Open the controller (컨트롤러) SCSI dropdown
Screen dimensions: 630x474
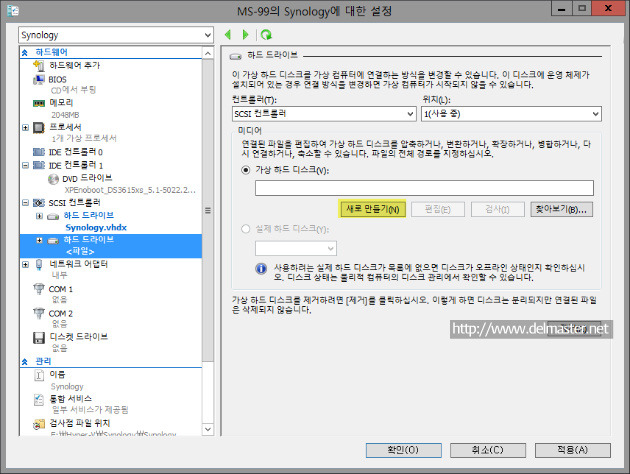(324, 114)
